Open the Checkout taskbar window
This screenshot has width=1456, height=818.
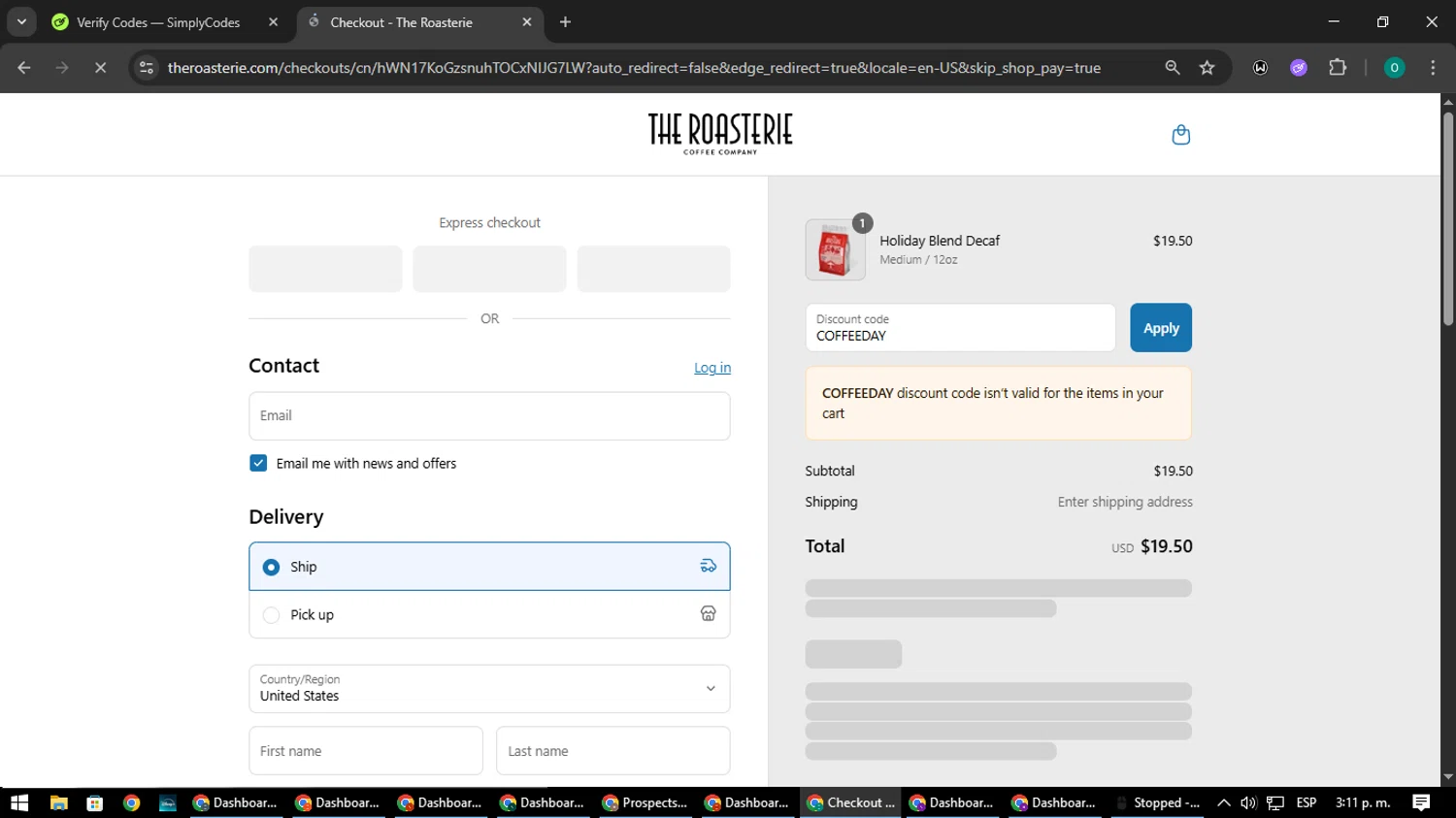tap(850, 802)
